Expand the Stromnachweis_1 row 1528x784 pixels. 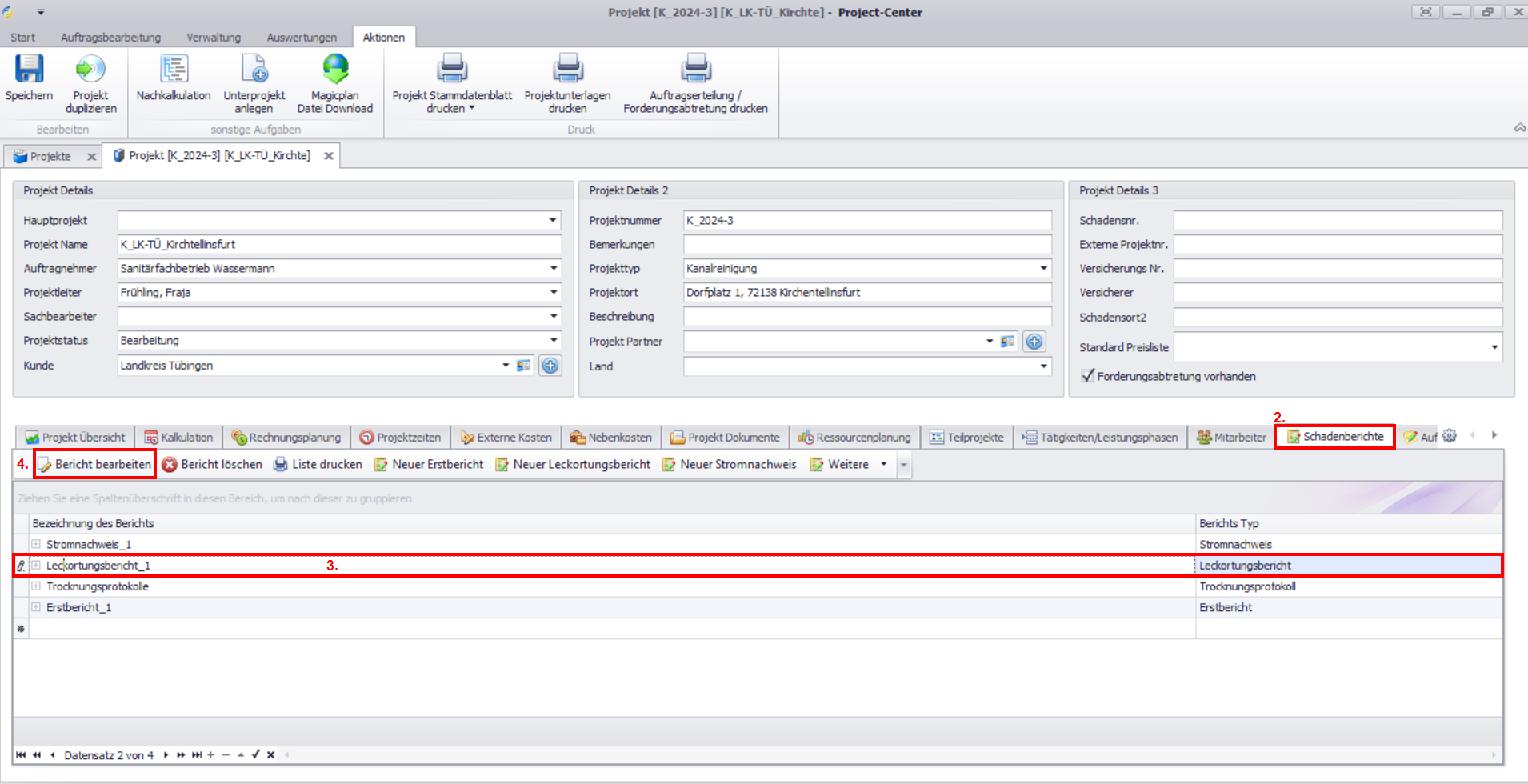tap(36, 544)
